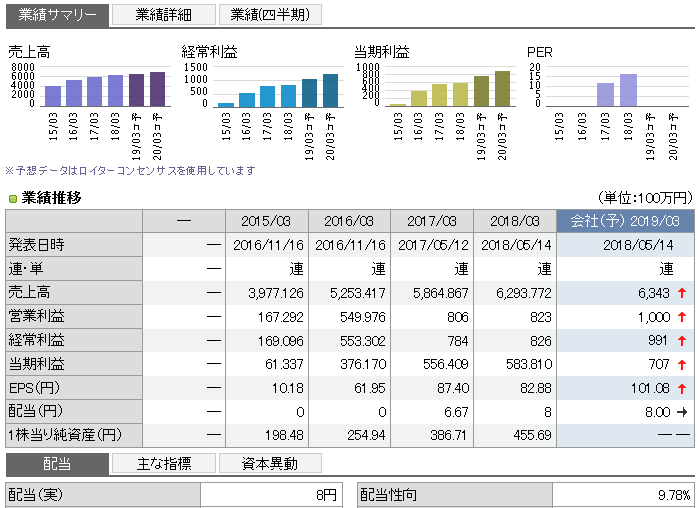Click the 18/03 bar in PER chart
The width and height of the screenshot is (698, 508).
pos(628,90)
